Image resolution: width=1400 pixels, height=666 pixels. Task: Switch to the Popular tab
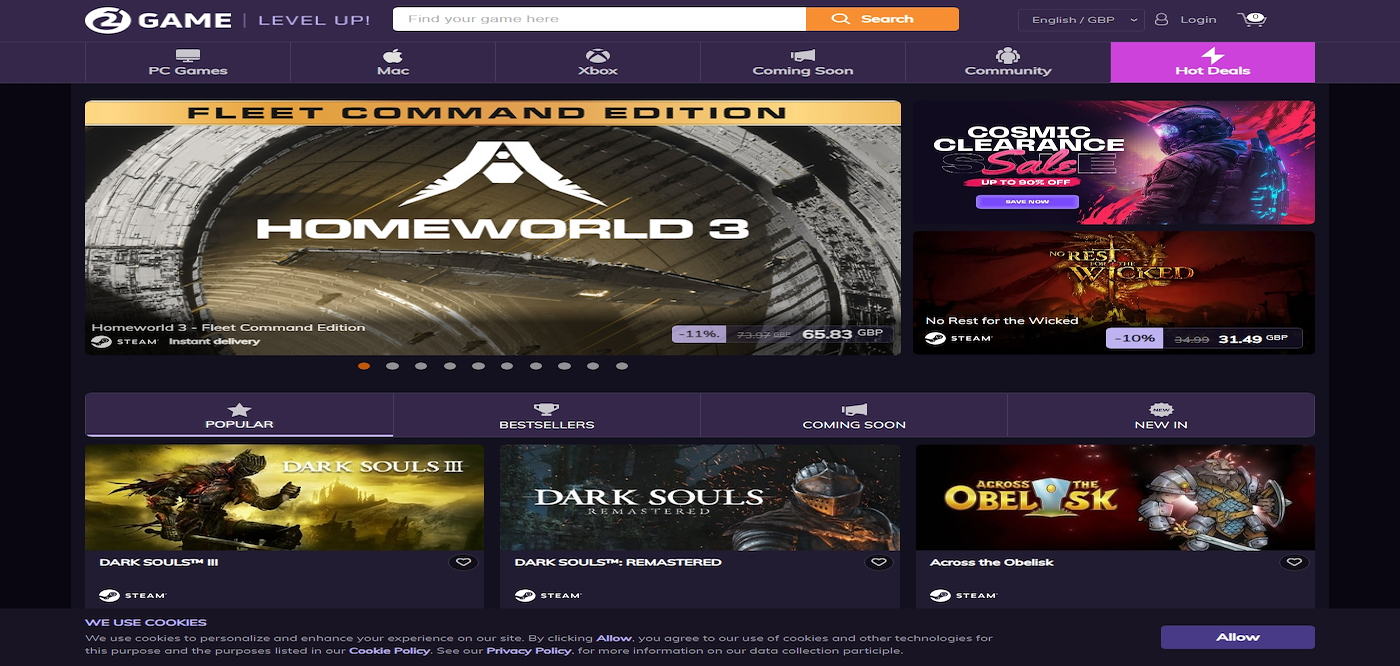(x=239, y=415)
